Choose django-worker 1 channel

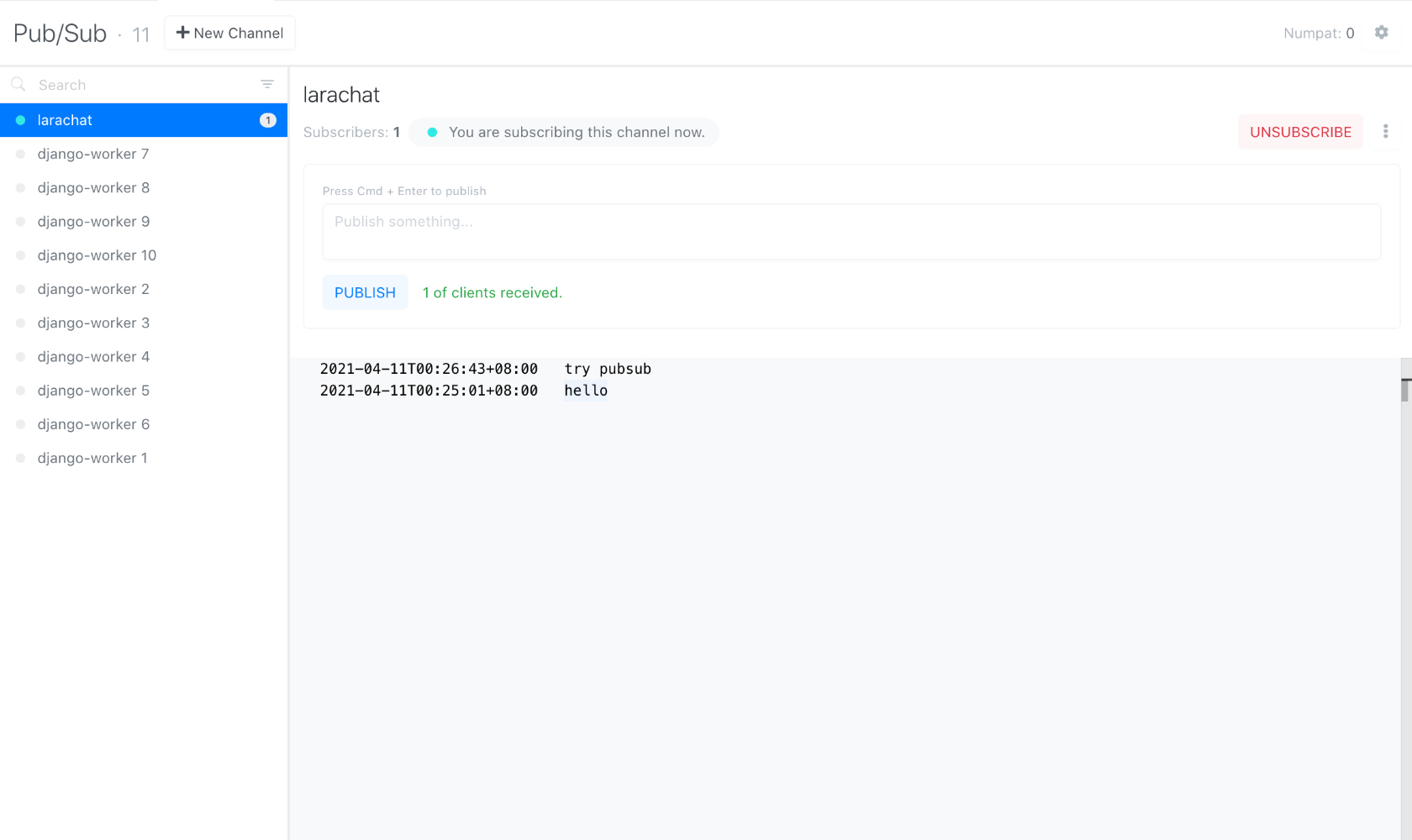tap(92, 458)
